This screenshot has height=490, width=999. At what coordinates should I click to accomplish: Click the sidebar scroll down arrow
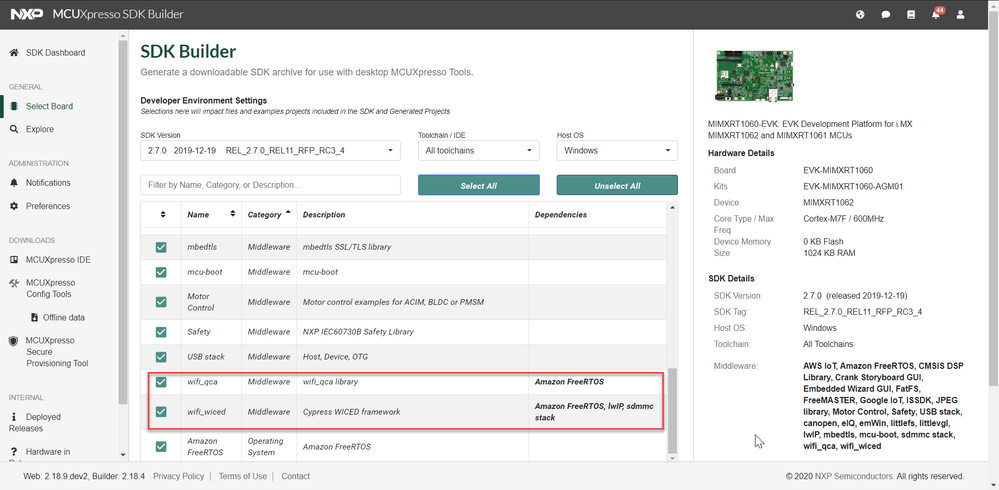123,454
